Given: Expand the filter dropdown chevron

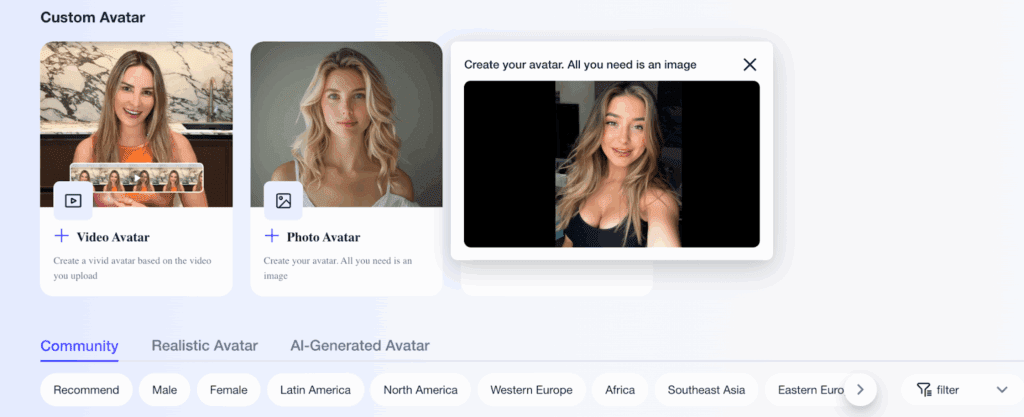Looking at the screenshot, I should click(1002, 390).
